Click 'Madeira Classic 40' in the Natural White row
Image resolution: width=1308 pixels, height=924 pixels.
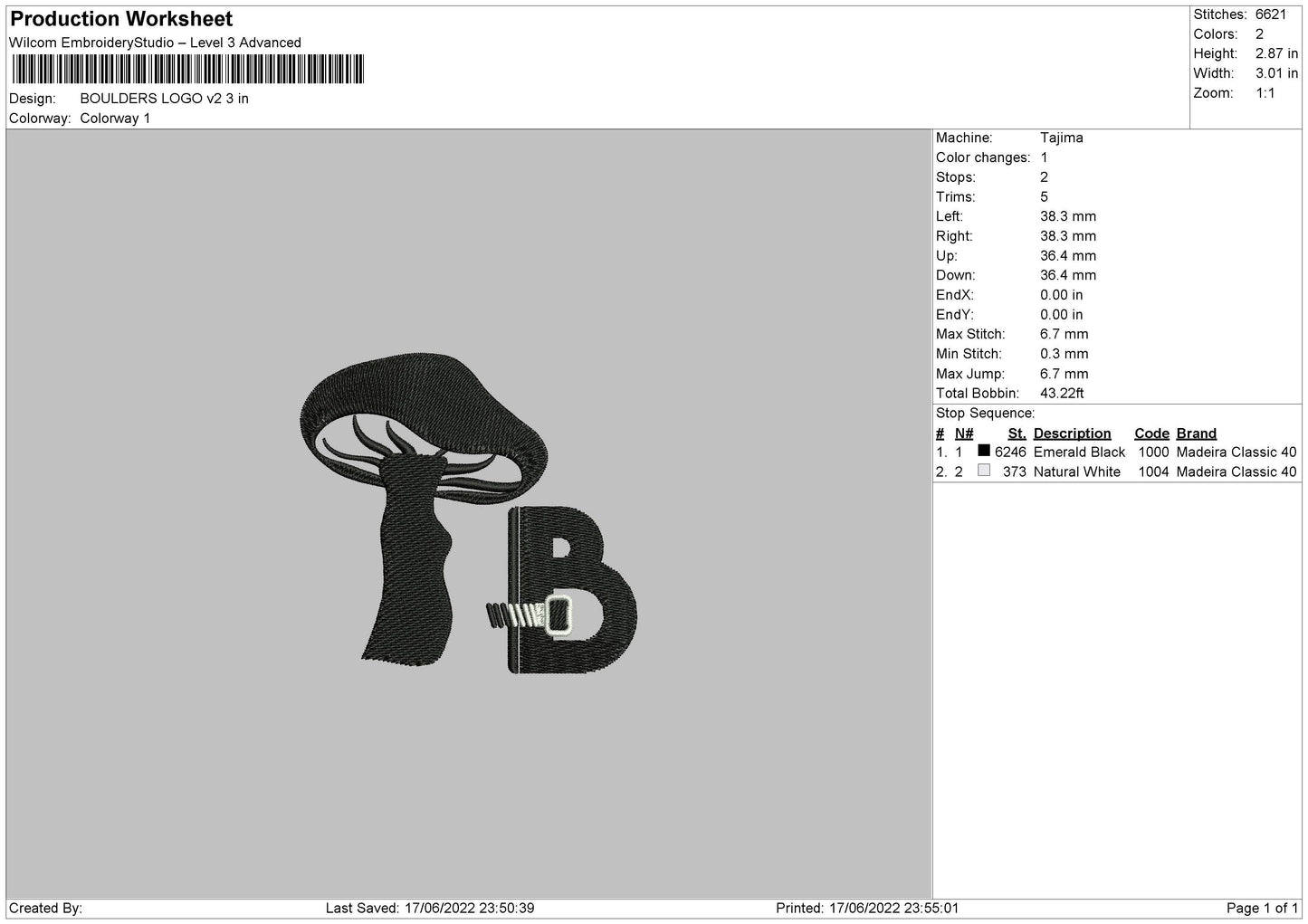point(1236,472)
